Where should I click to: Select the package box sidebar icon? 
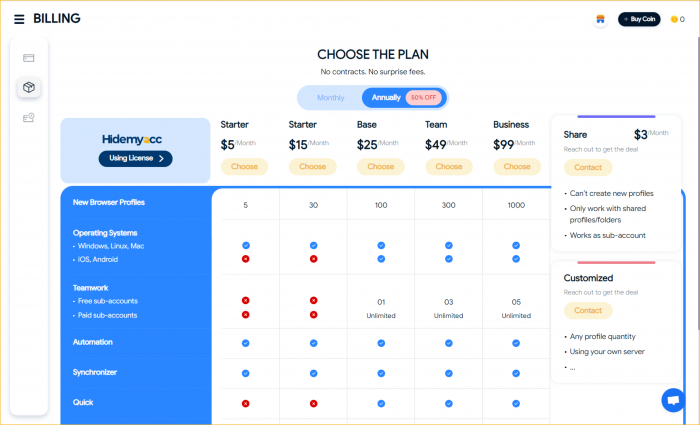[x=29, y=87]
